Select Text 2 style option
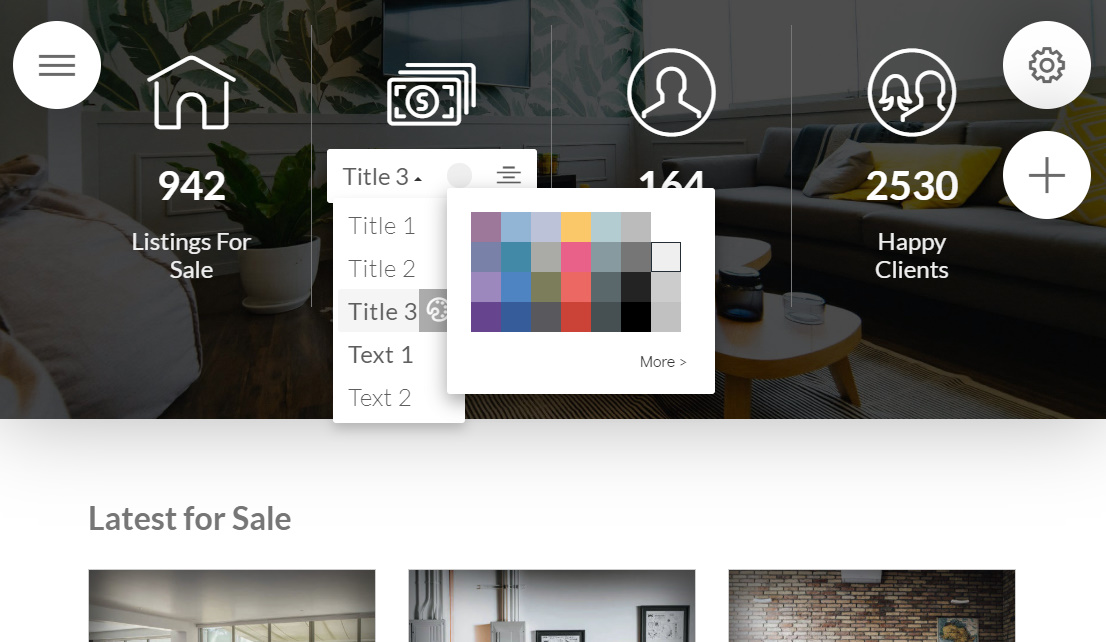Image resolution: width=1106 pixels, height=642 pixels. click(x=379, y=398)
